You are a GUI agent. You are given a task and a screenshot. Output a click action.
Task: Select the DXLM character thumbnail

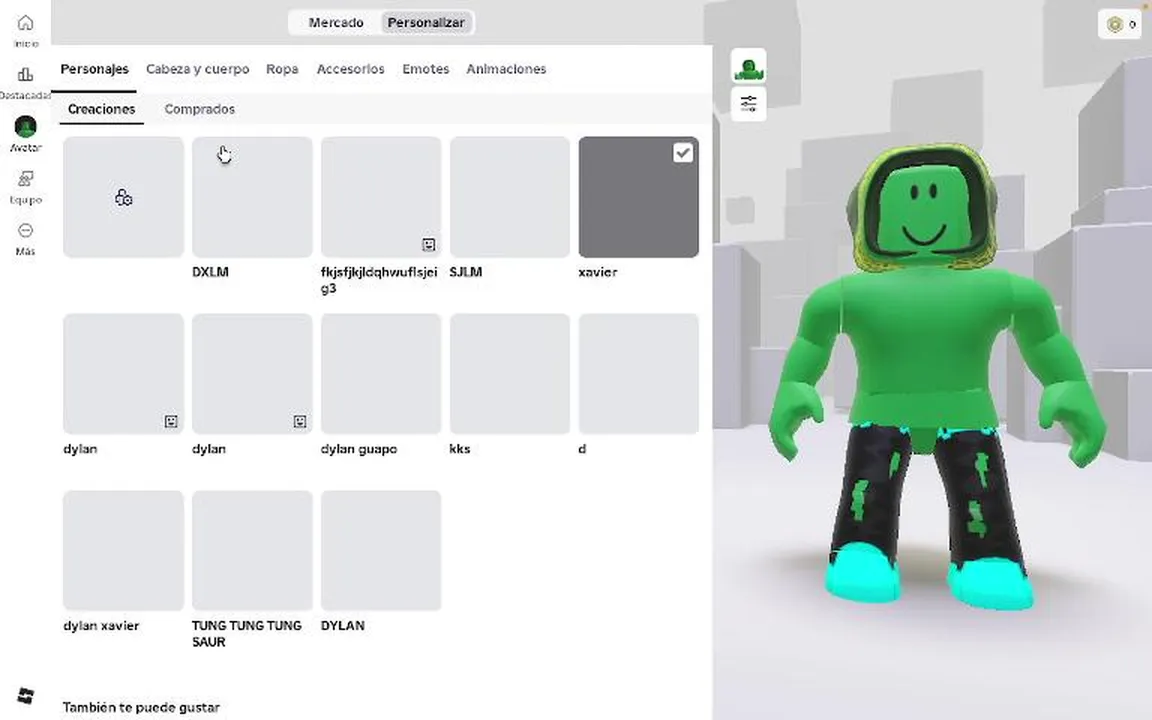pyautogui.click(x=252, y=197)
